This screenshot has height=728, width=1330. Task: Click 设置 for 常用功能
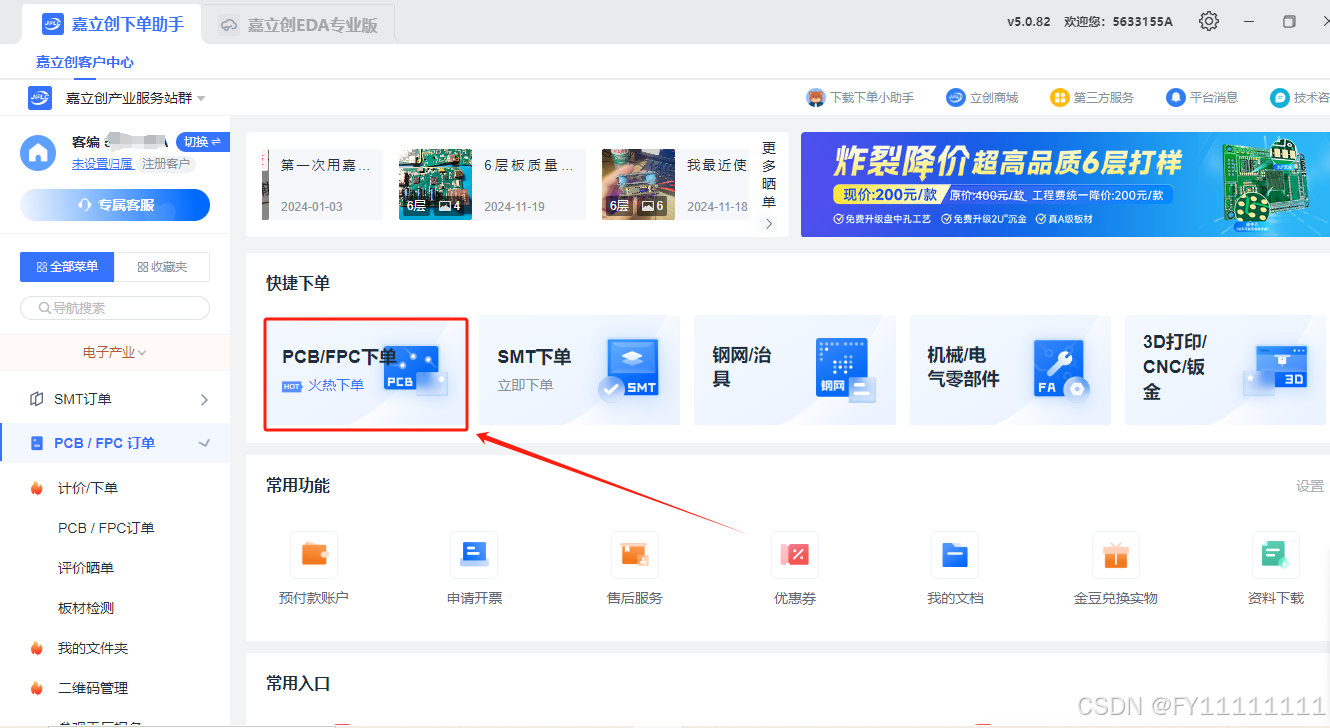click(x=1310, y=486)
